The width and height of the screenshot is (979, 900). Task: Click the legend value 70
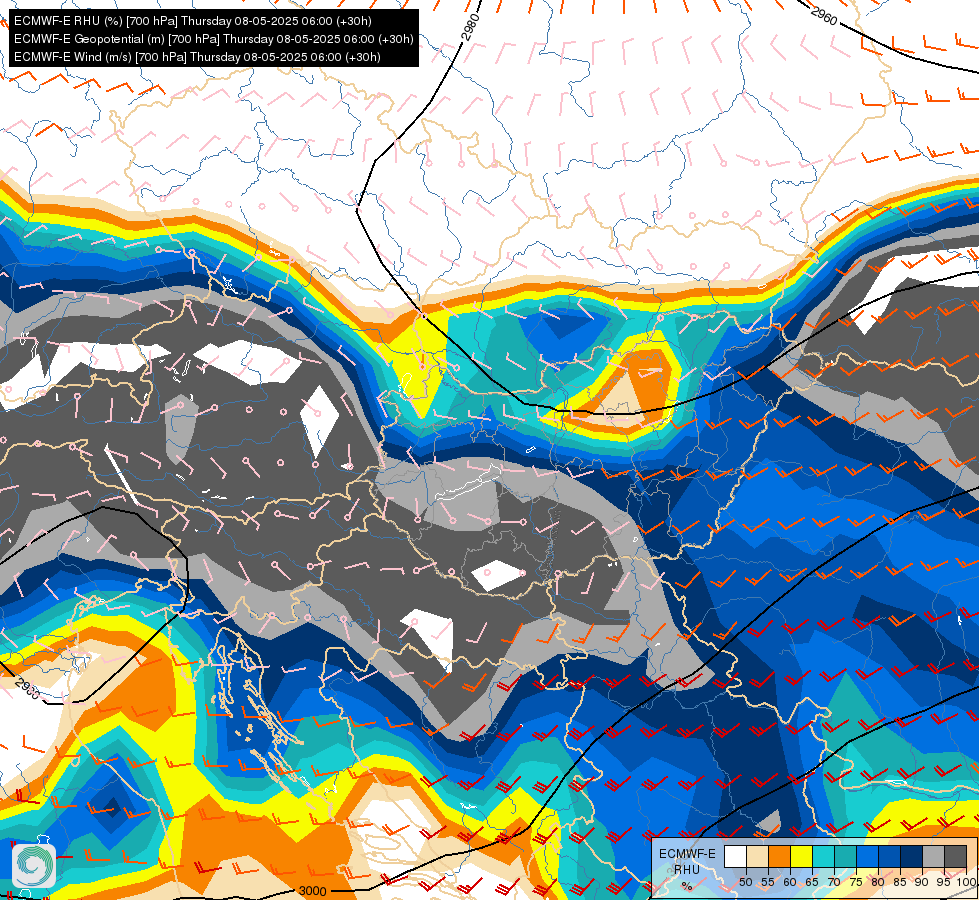click(834, 882)
